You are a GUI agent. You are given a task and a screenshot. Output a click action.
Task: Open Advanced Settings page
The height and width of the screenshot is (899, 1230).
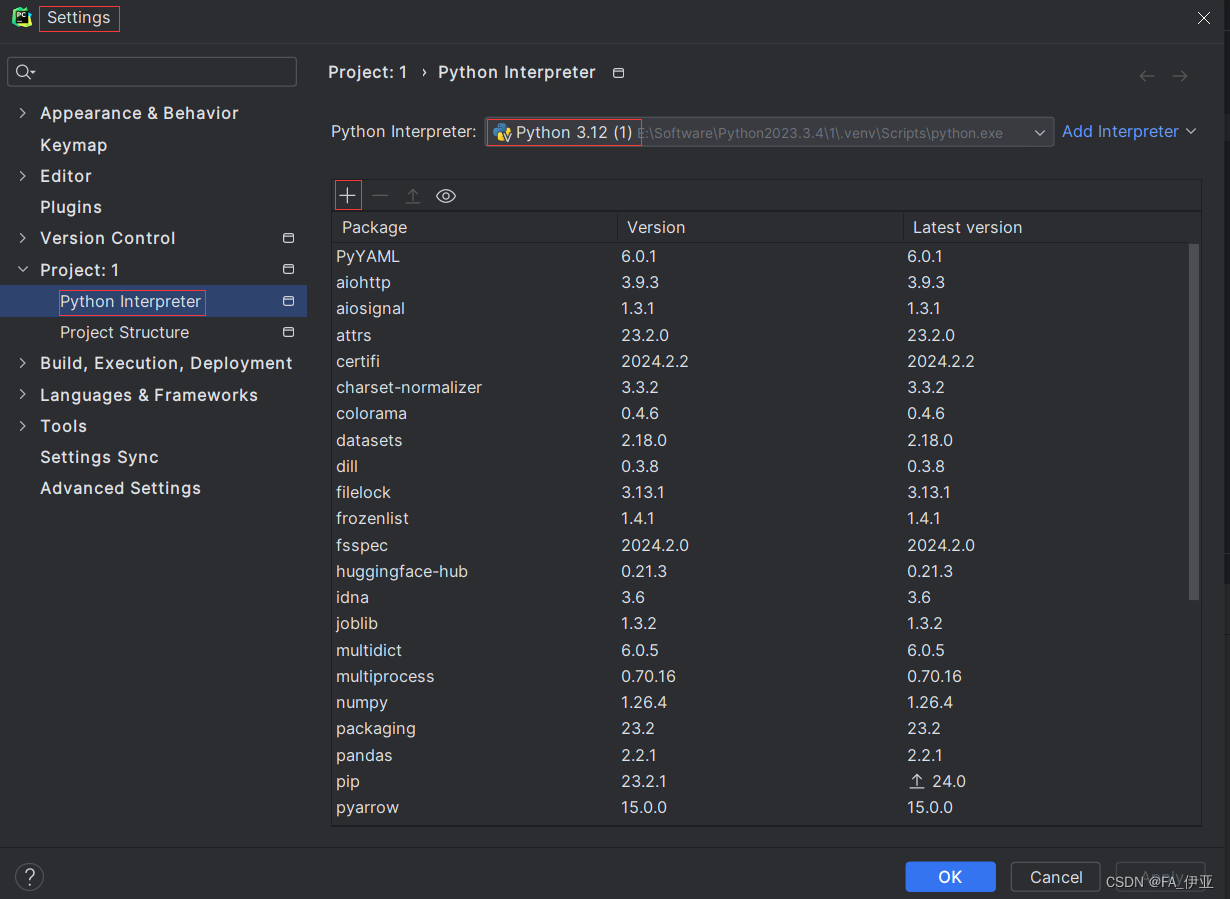pyautogui.click(x=120, y=488)
